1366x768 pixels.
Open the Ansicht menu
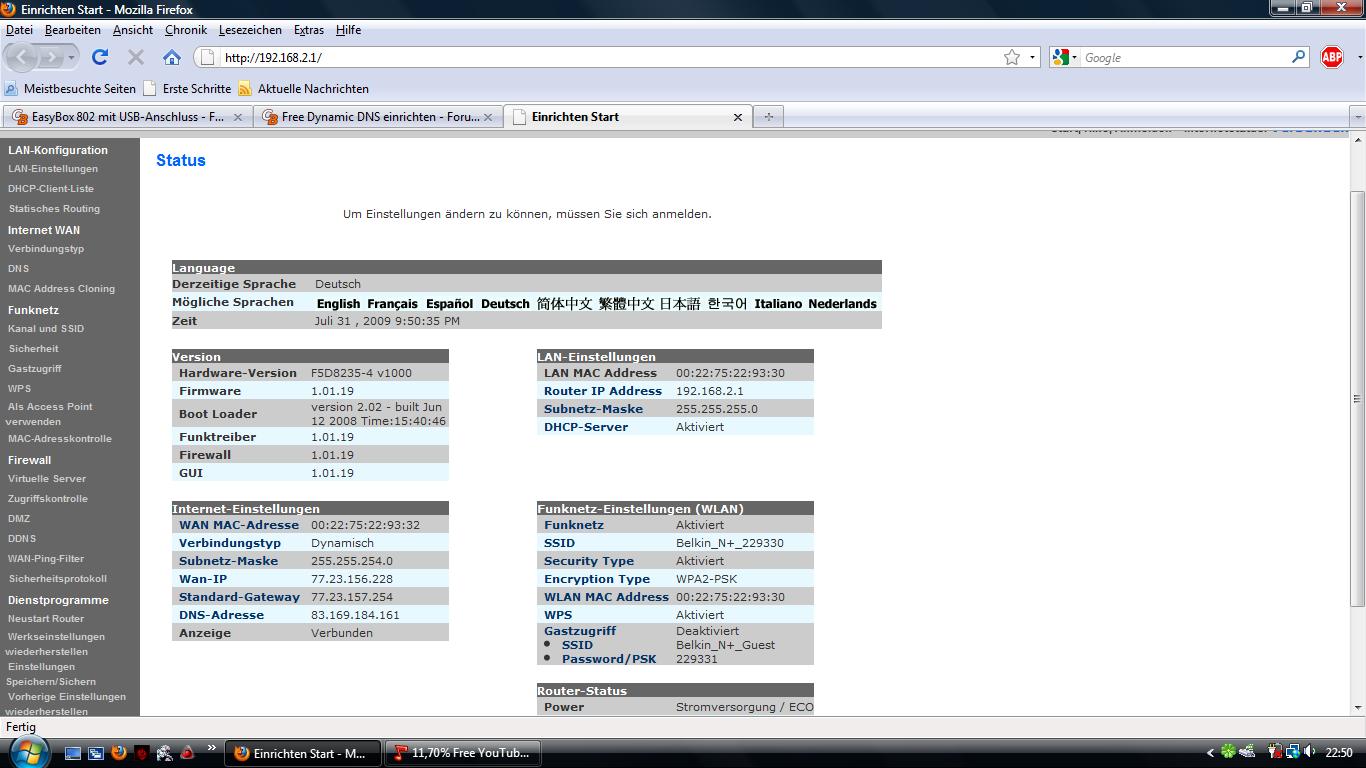pos(133,30)
